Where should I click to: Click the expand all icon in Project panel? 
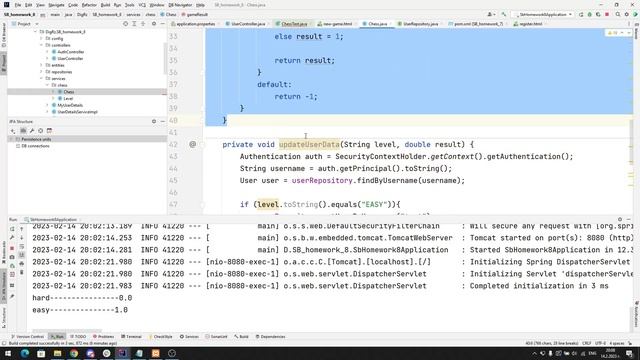(x=134, y=24)
